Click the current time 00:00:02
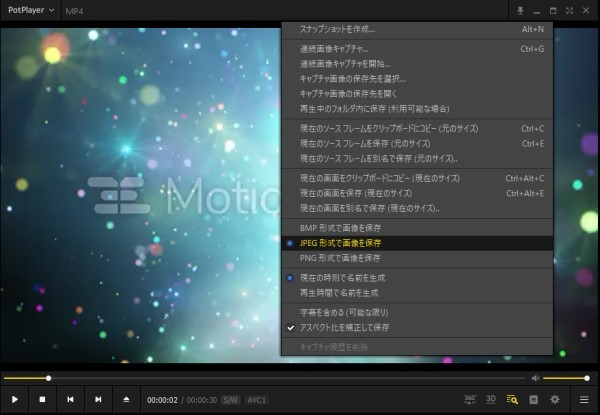The image size is (600, 415). [162, 400]
